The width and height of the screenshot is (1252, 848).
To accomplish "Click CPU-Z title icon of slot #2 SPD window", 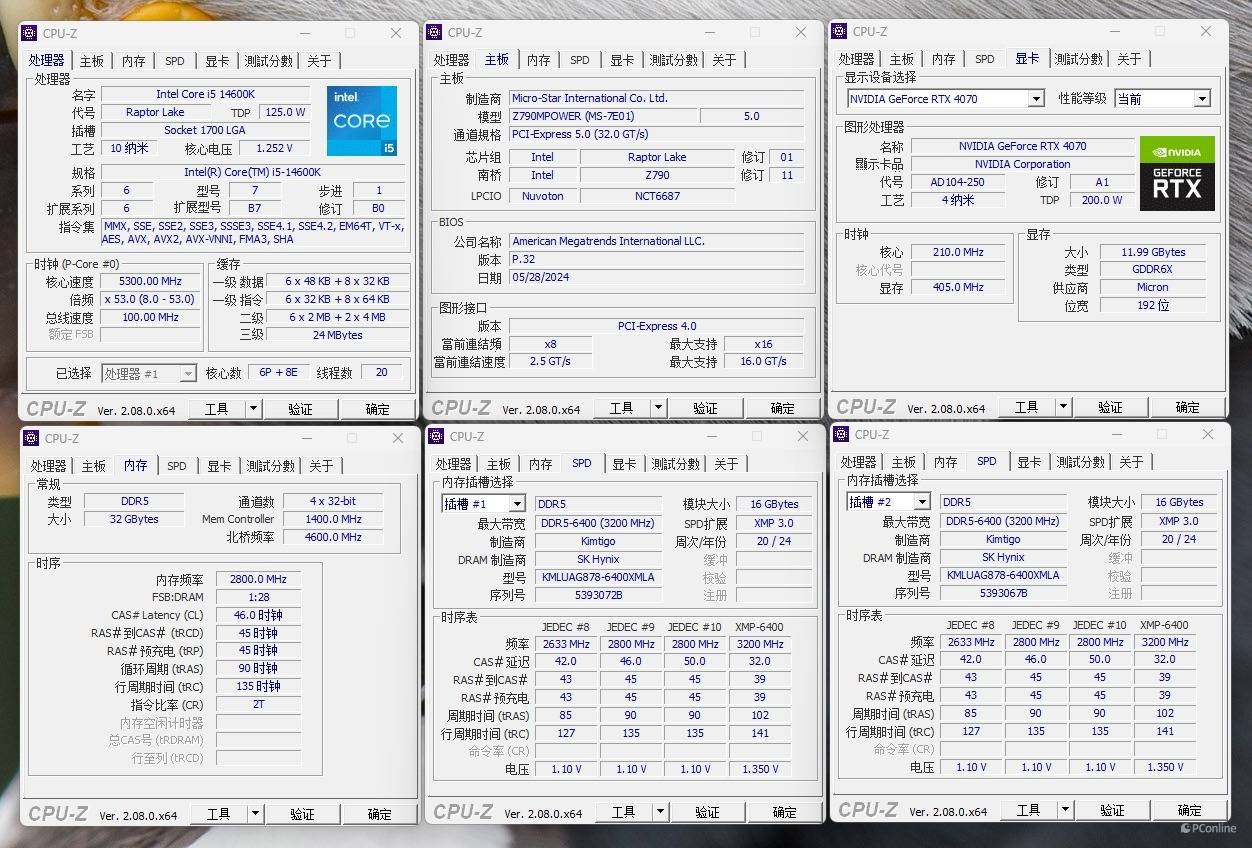I will point(842,434).
